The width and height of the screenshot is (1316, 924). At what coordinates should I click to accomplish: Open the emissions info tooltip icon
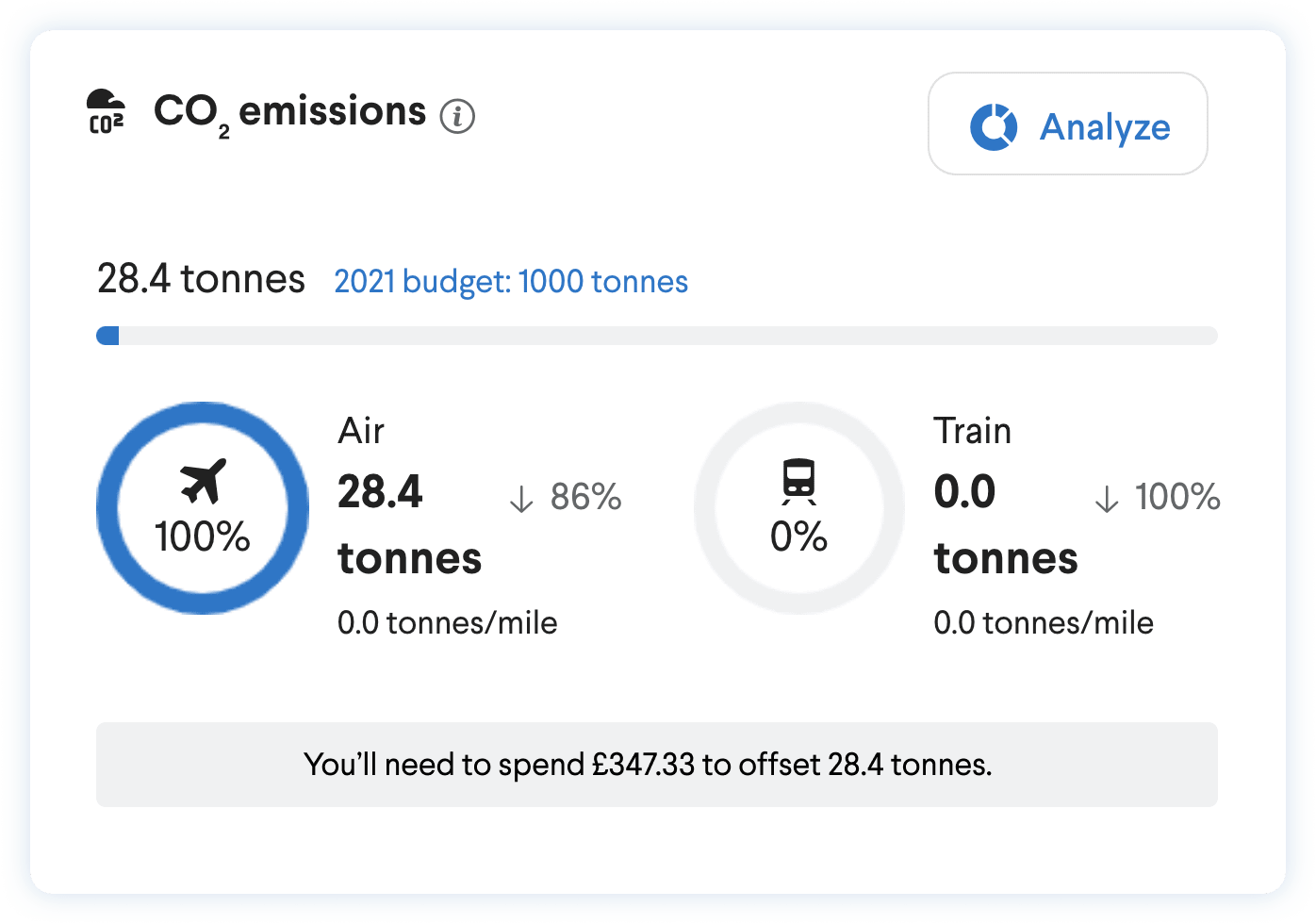pyautogui.click(x=458, y=116)
